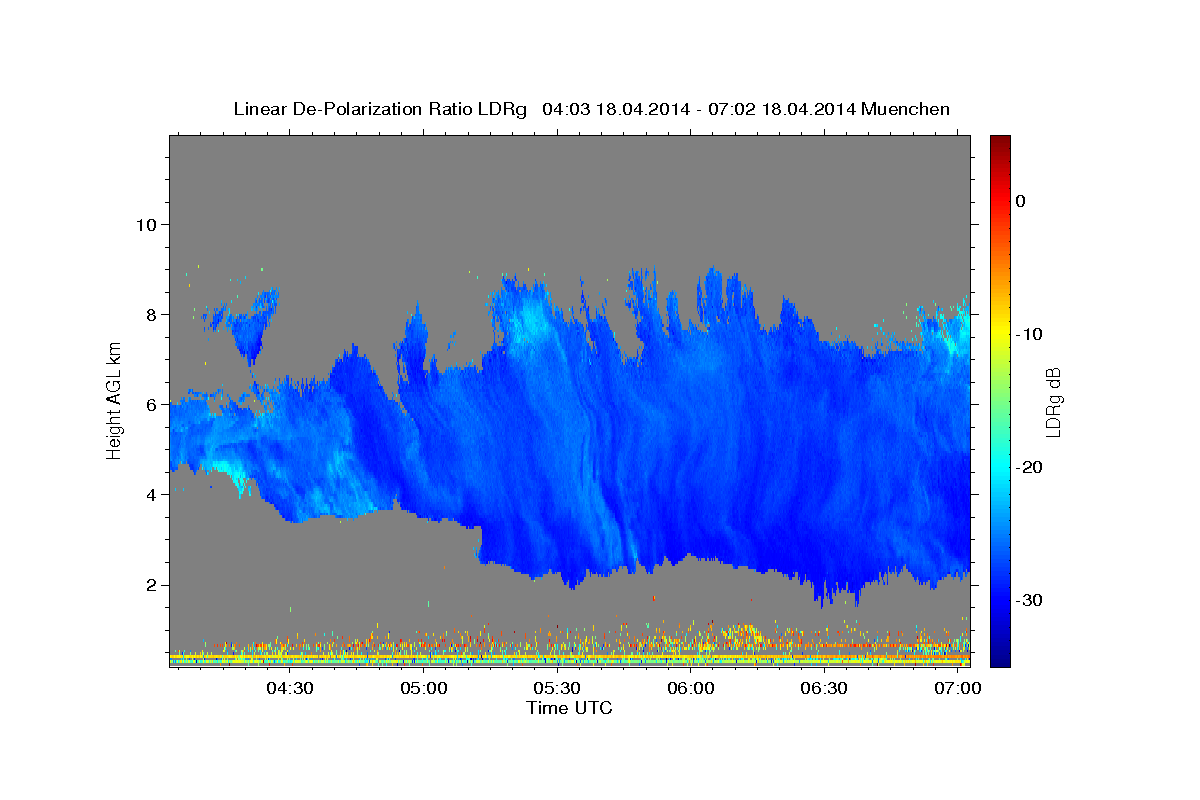This screenshot has height=800, width=1200.
Task: Click the colorbar tick label "-30"
Action: (x=1029, y=600)
